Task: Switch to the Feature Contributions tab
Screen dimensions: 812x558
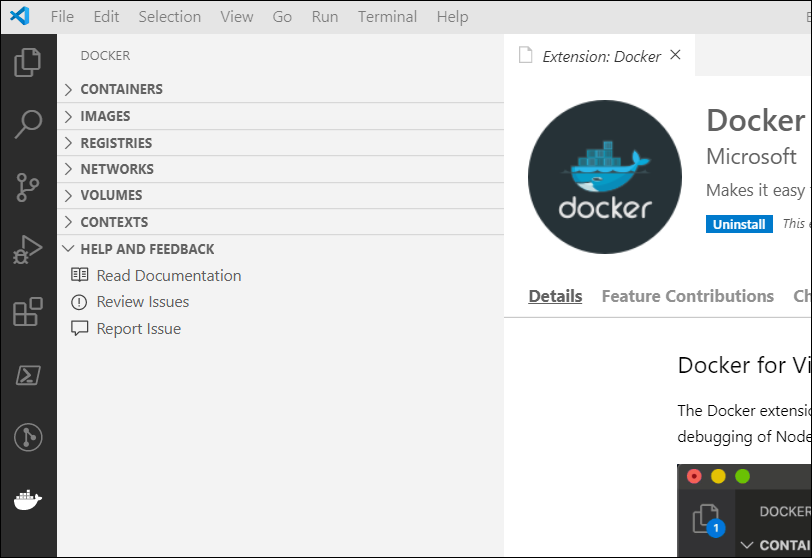Action: coord(688,296)
